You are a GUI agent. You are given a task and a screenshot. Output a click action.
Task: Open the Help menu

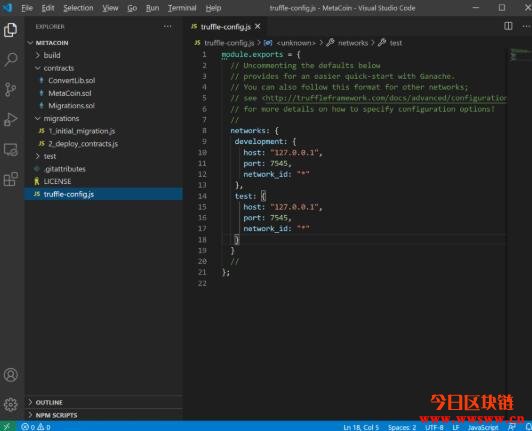pyautogui.click(x=213, y=8)
